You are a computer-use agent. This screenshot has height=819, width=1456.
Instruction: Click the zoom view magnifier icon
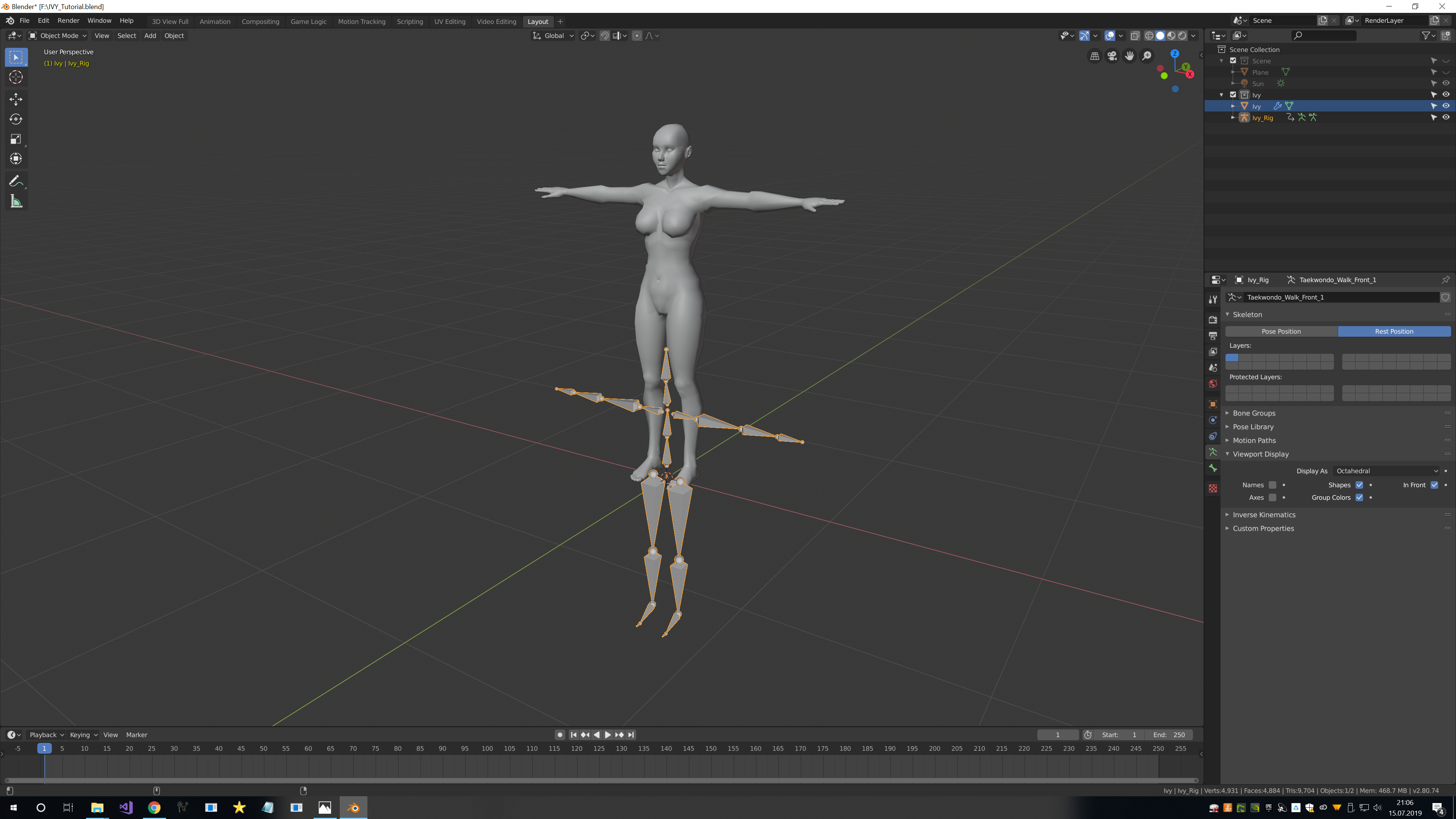[x=1146, y=55]
